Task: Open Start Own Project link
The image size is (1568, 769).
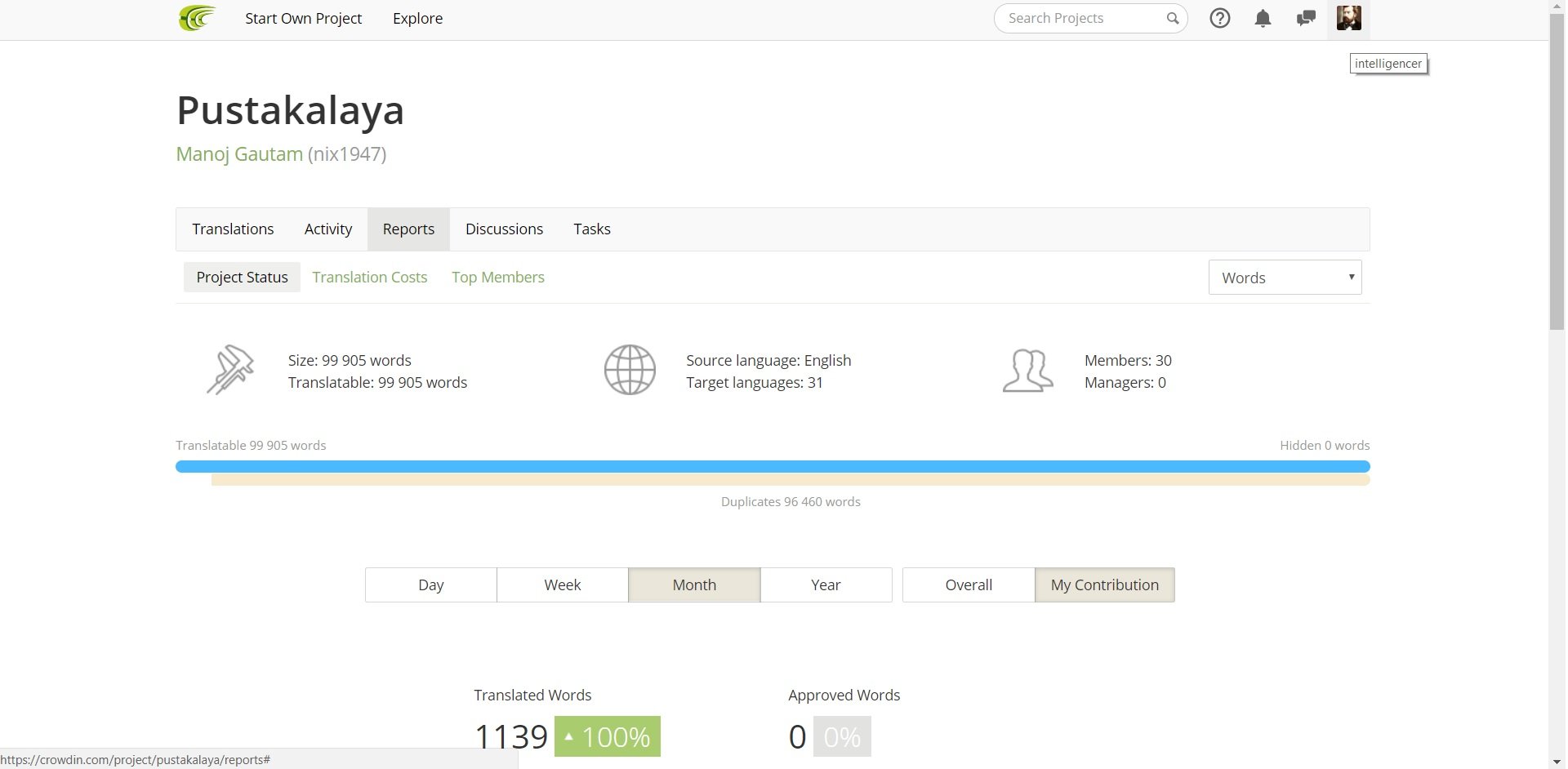Action: click(x=303, y=18)
